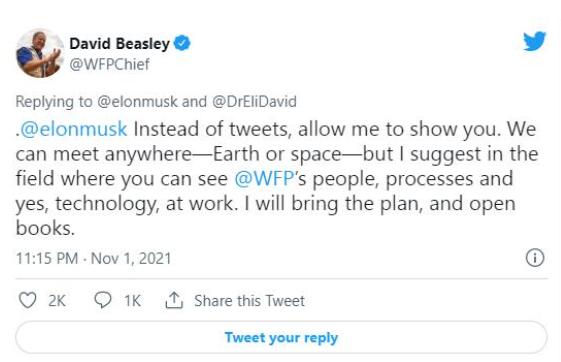Click the word 'books.' ending the tweet
The height and width of the screenshot is (362, 561).
[45, 228]
